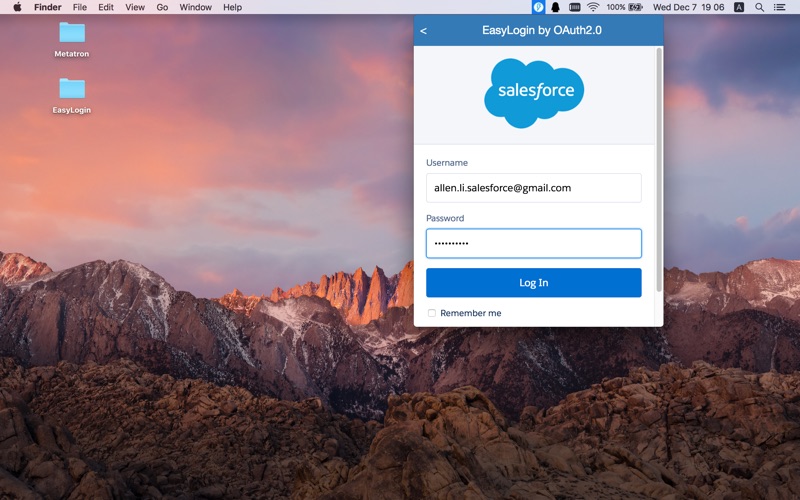Click the login panel vertical scrollbar
The height and width of the screenshot is (500, 800).
(659, 170)
